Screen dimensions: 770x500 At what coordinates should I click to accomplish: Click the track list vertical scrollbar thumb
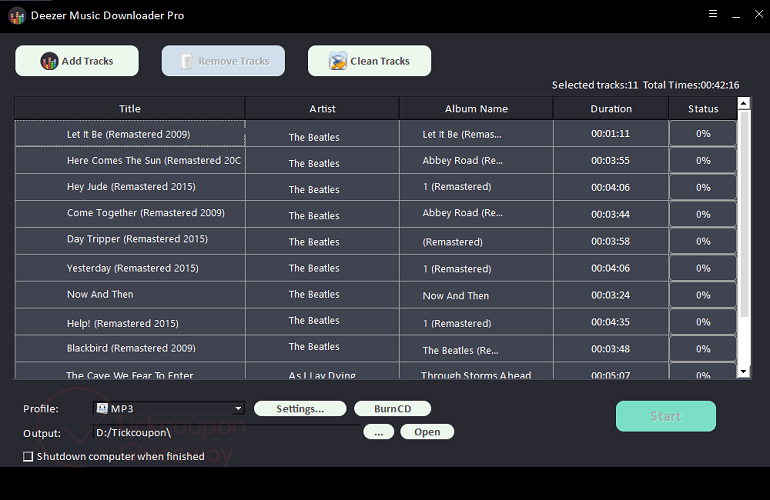pos(744,214)
